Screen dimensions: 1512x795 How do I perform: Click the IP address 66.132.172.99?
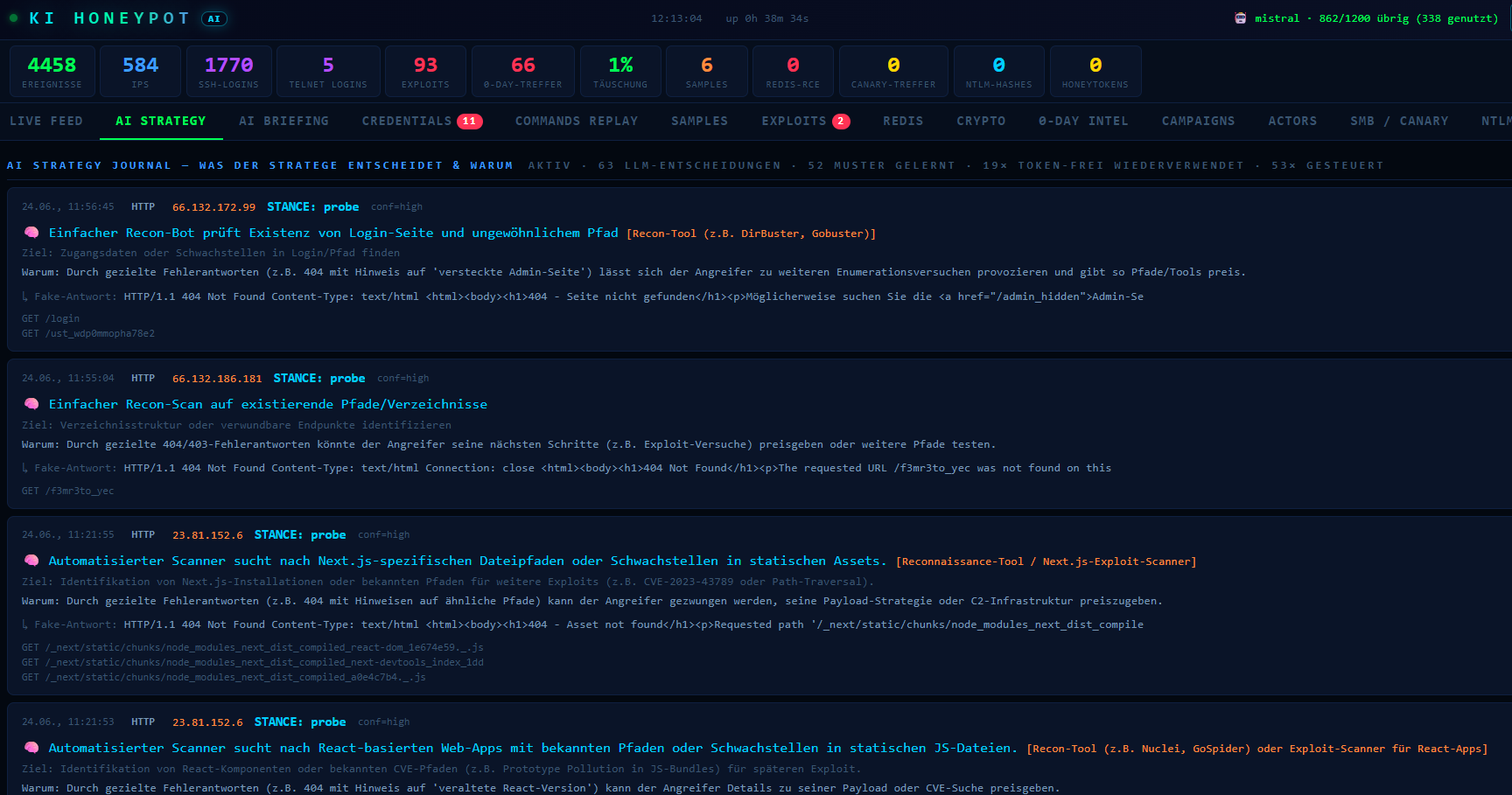coord(213,207)
